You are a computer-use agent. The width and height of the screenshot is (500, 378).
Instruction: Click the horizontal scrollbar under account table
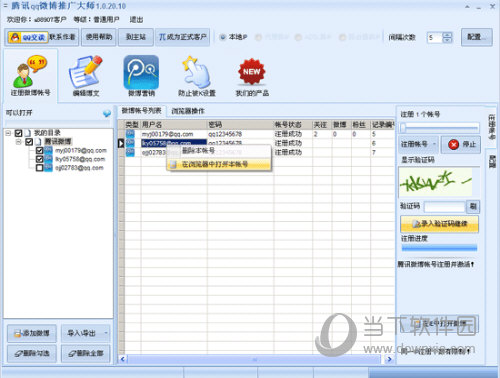coord(253,359)
